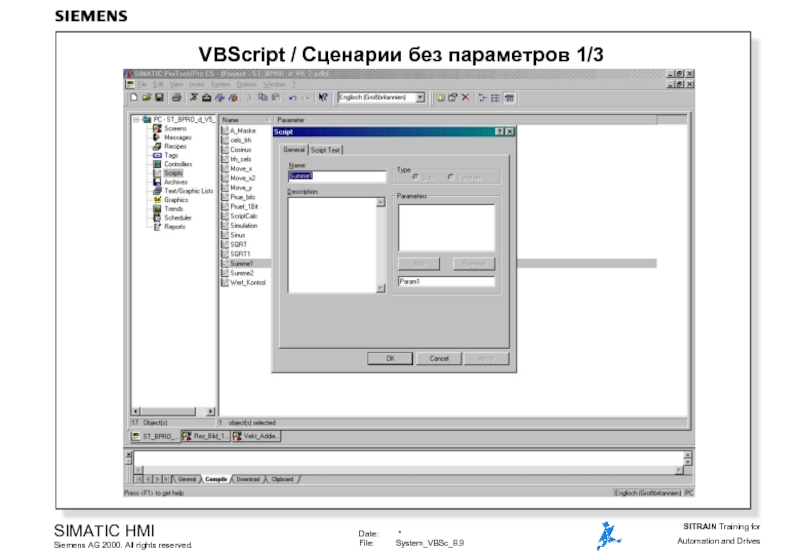Click the Undo arrow toolbar icon
The width and height of the screenshot is (800, 554).
292,97
